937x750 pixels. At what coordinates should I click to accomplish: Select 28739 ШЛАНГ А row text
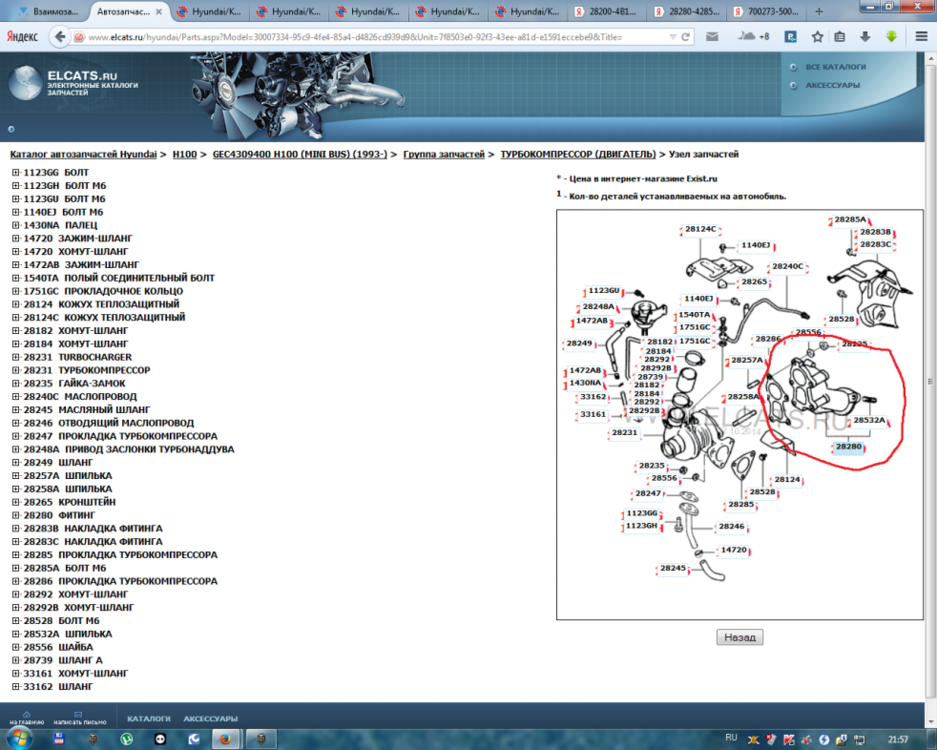tap(63, 660)
